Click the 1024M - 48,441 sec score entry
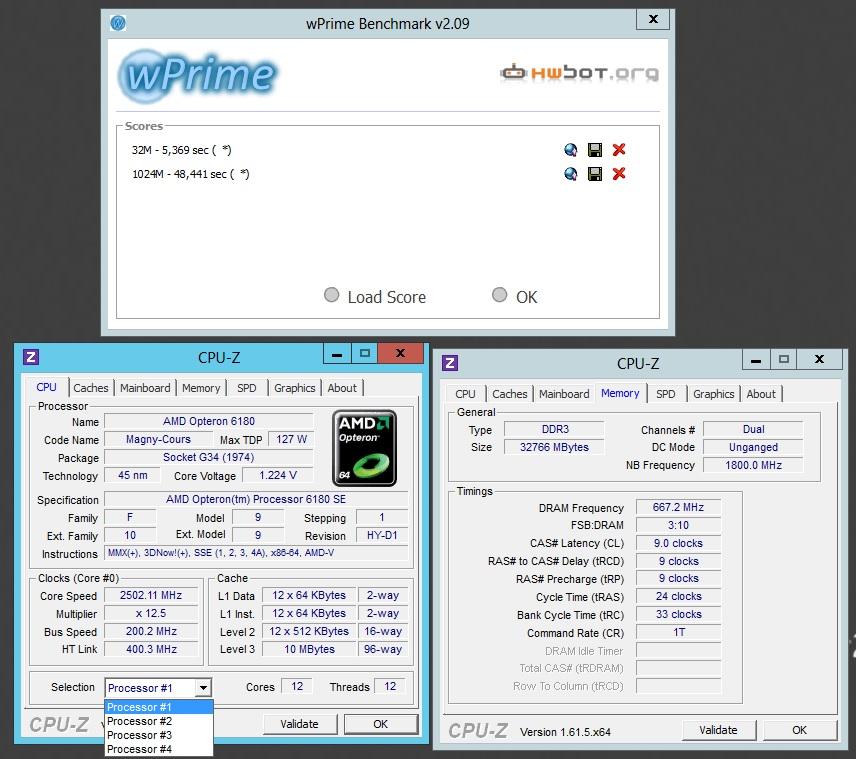The width and height of the screenshot is (856, 759). coord(191,174)
